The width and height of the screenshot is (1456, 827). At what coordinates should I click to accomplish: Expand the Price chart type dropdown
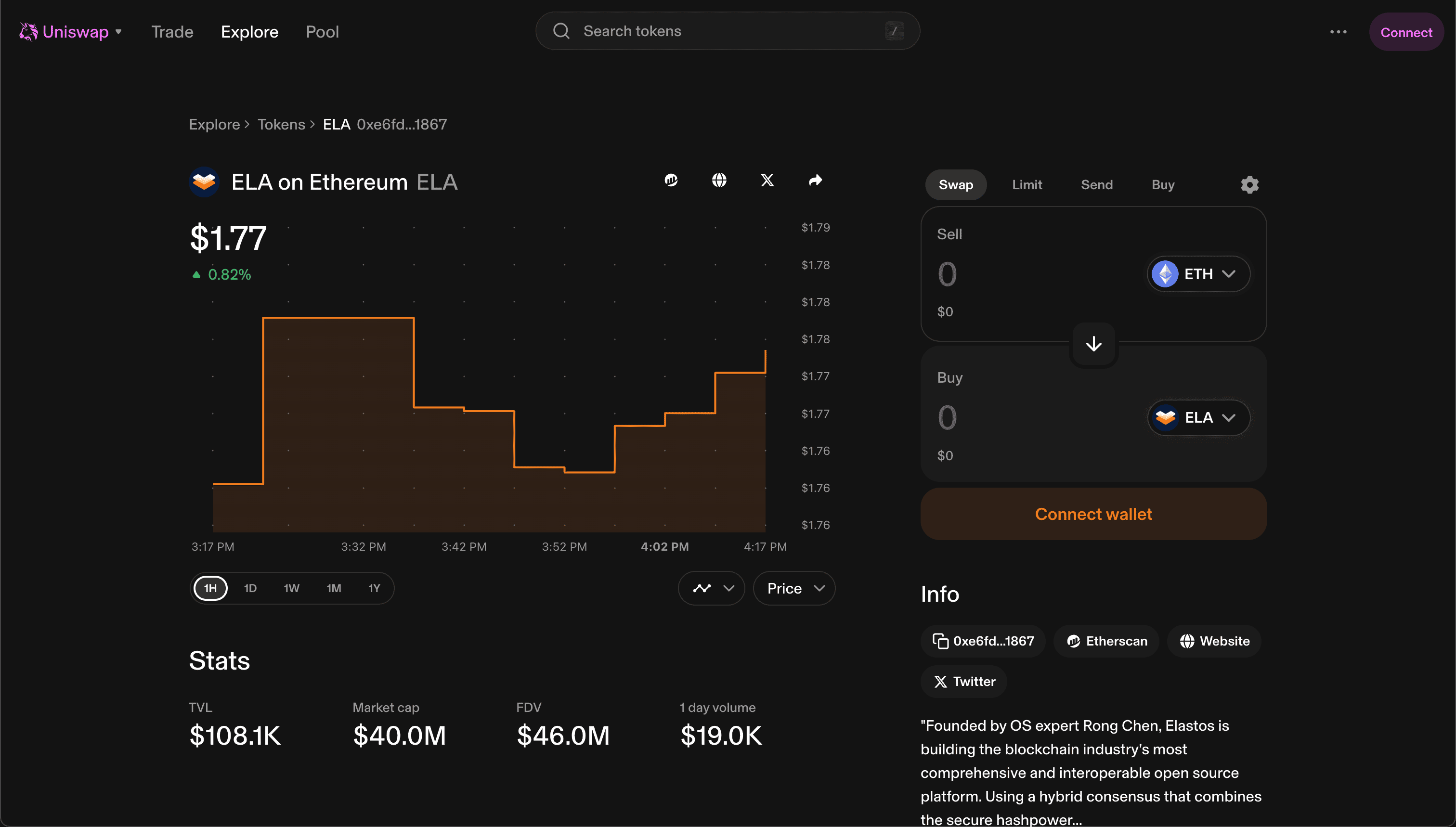(x=794, y=588)
